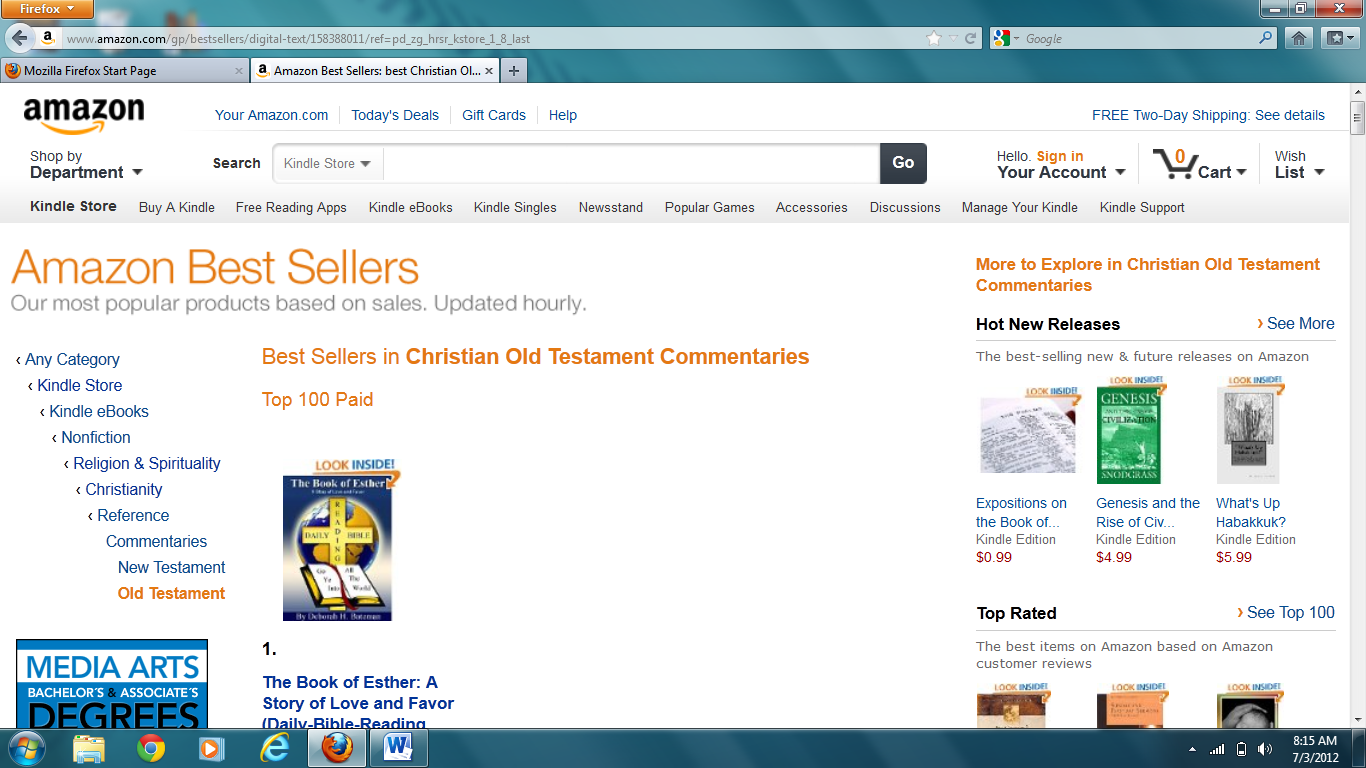Screen dimensions: 1366x768
Task: Open a new tab with the plus button
Action: tap(514, 71)
